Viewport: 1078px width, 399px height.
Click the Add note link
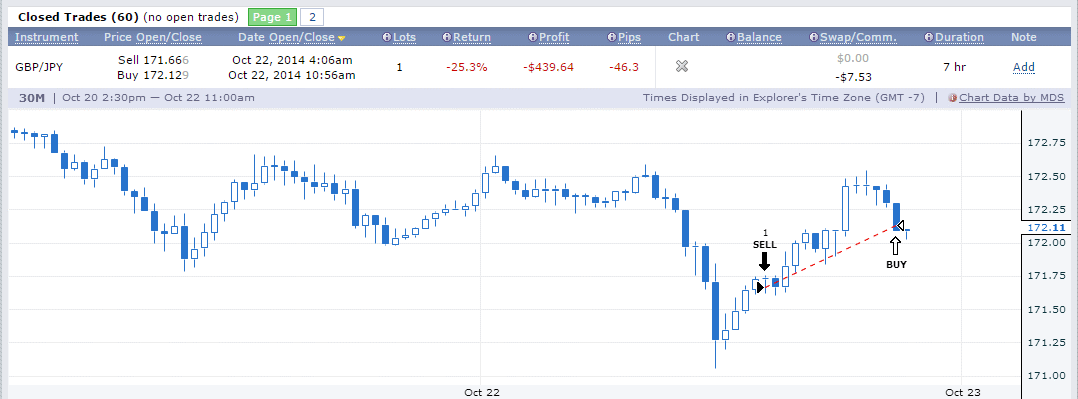coord(1023,67)
